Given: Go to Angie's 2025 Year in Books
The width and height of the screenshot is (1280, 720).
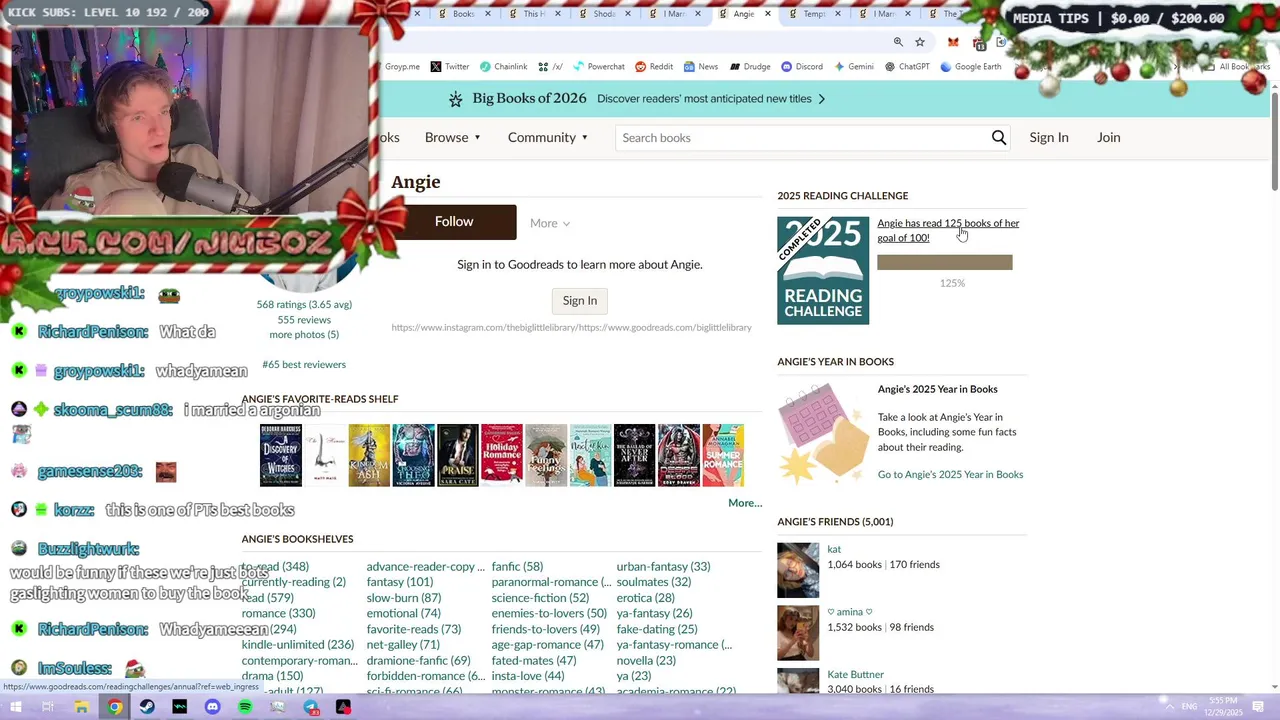Looking at the screenshot, I should [x=950, y=475].
